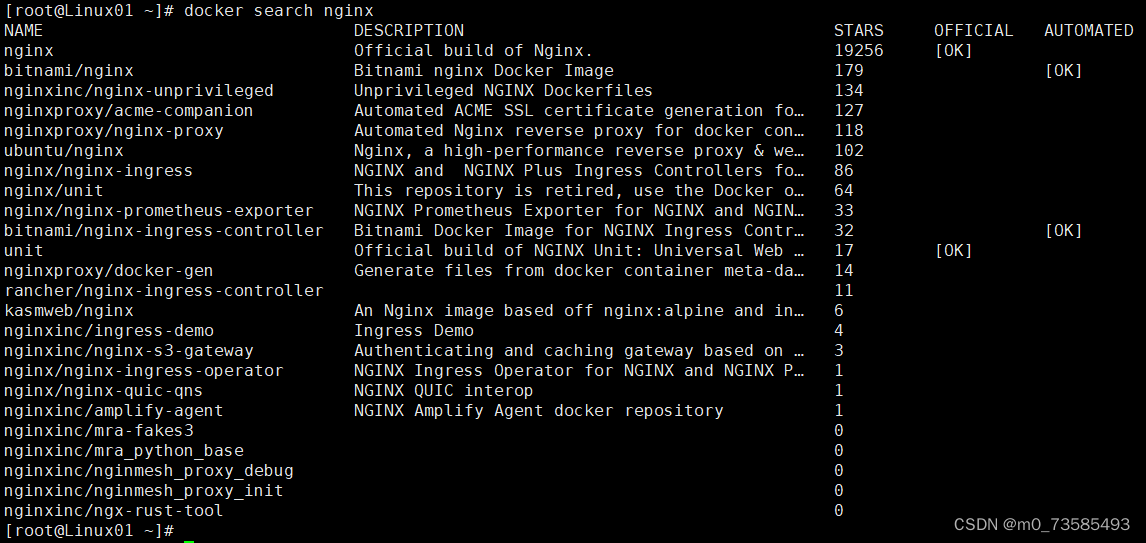Click the nginx/nginx-ingress image name
Screen dimensions: 1146x543
click(99, 171)
